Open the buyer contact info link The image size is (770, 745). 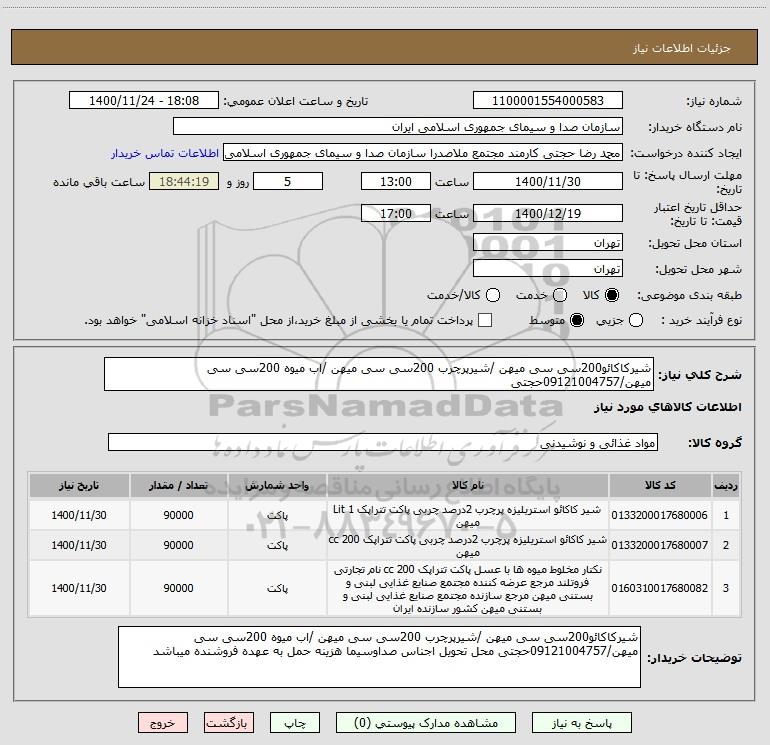tap(165, 153)
